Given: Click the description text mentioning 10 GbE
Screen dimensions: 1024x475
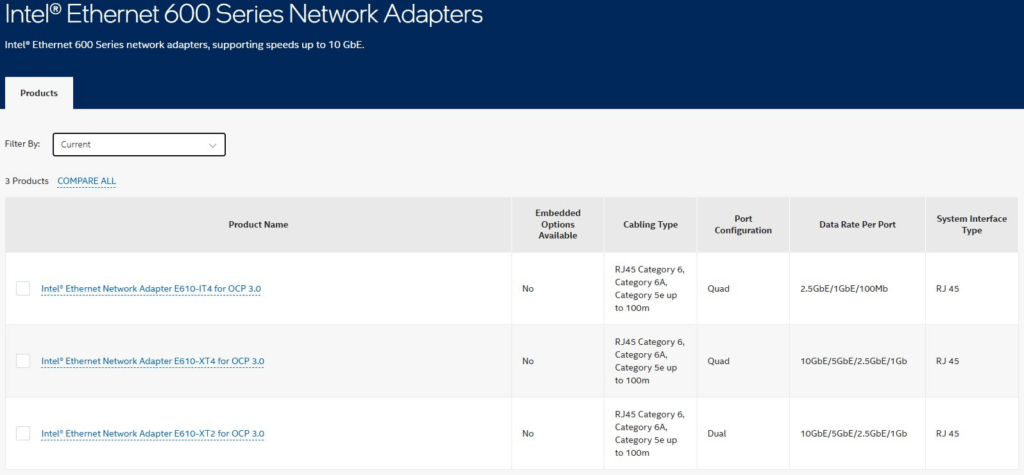Looking at the screenshot, I should tap(184, 46).
